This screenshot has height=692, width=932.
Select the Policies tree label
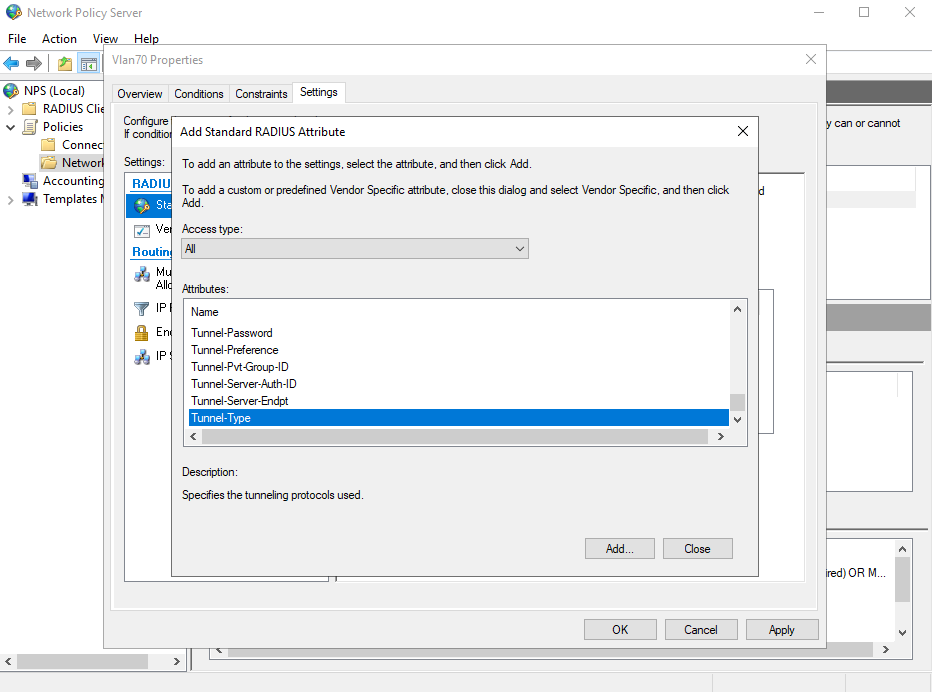point(63,127)
